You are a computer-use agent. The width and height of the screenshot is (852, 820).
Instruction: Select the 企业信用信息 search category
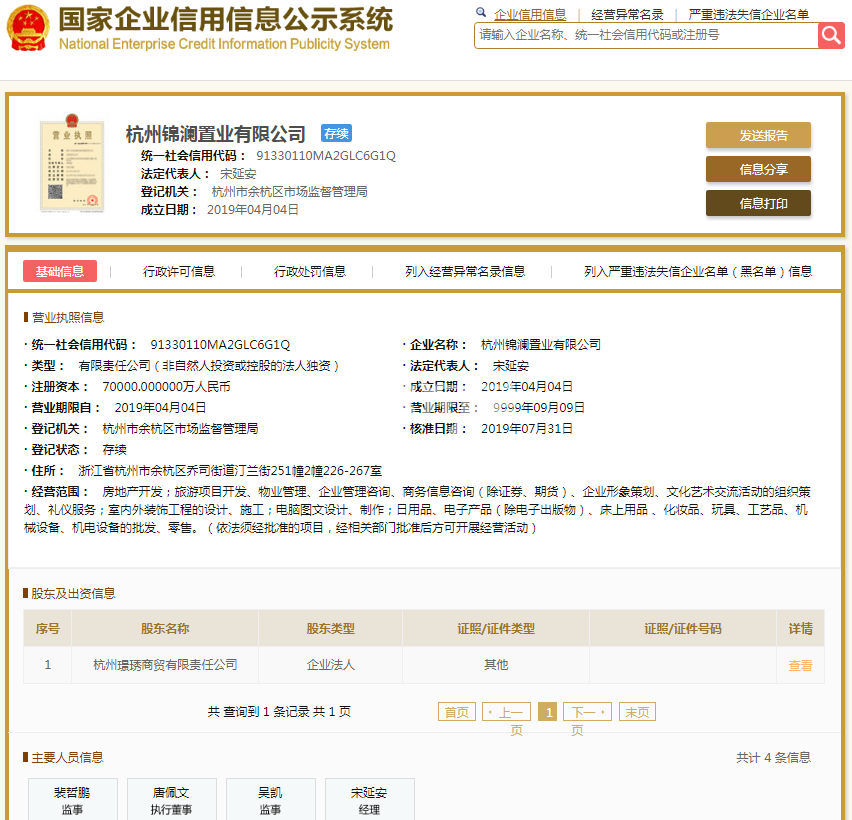point(530,14)
